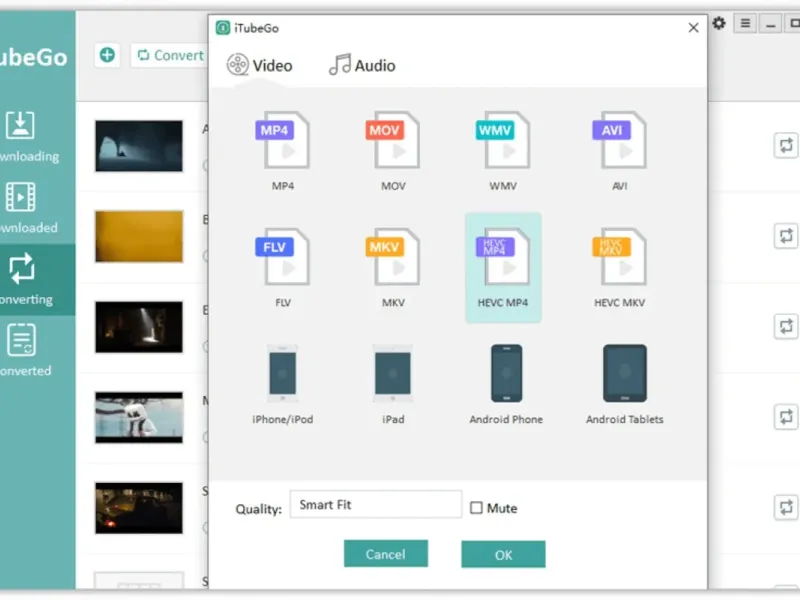Select the MP4 video format icon
This screenshot has width=800, height=600.
tap(282, 140)
